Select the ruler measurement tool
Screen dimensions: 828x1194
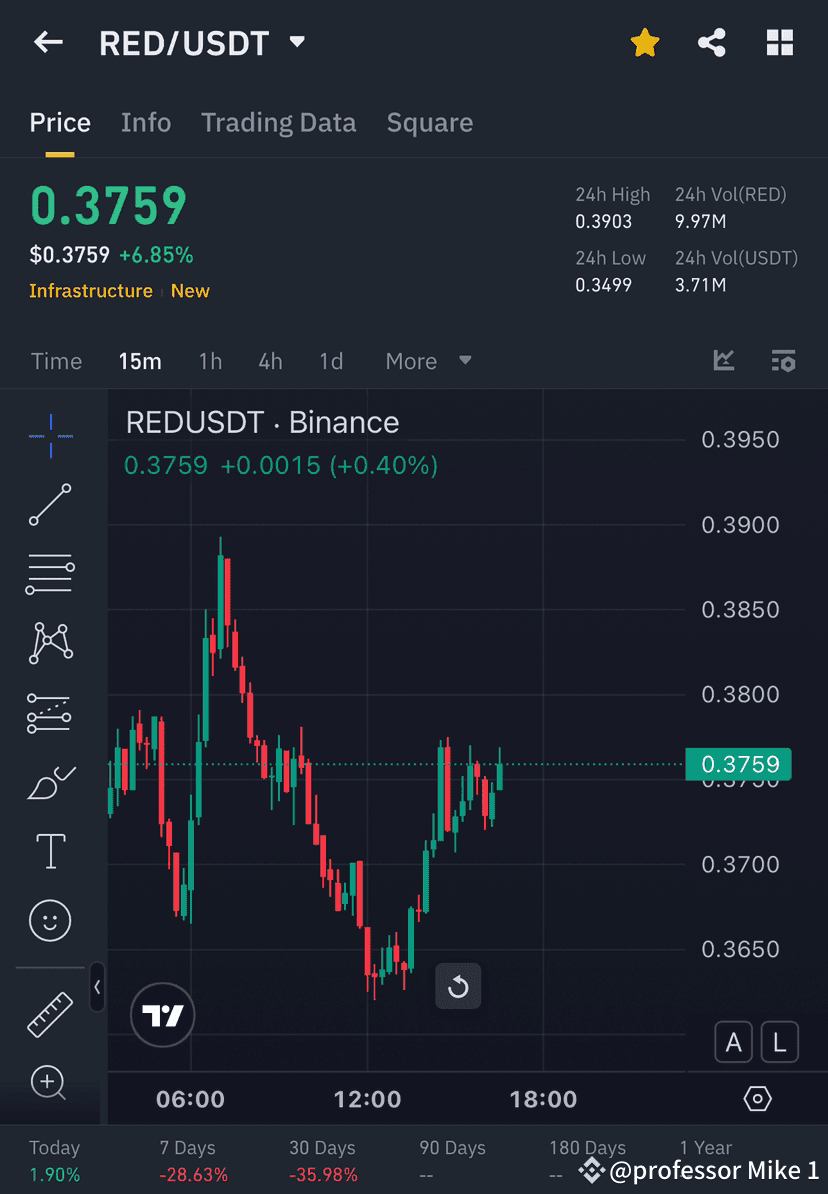pos(50,1013)
